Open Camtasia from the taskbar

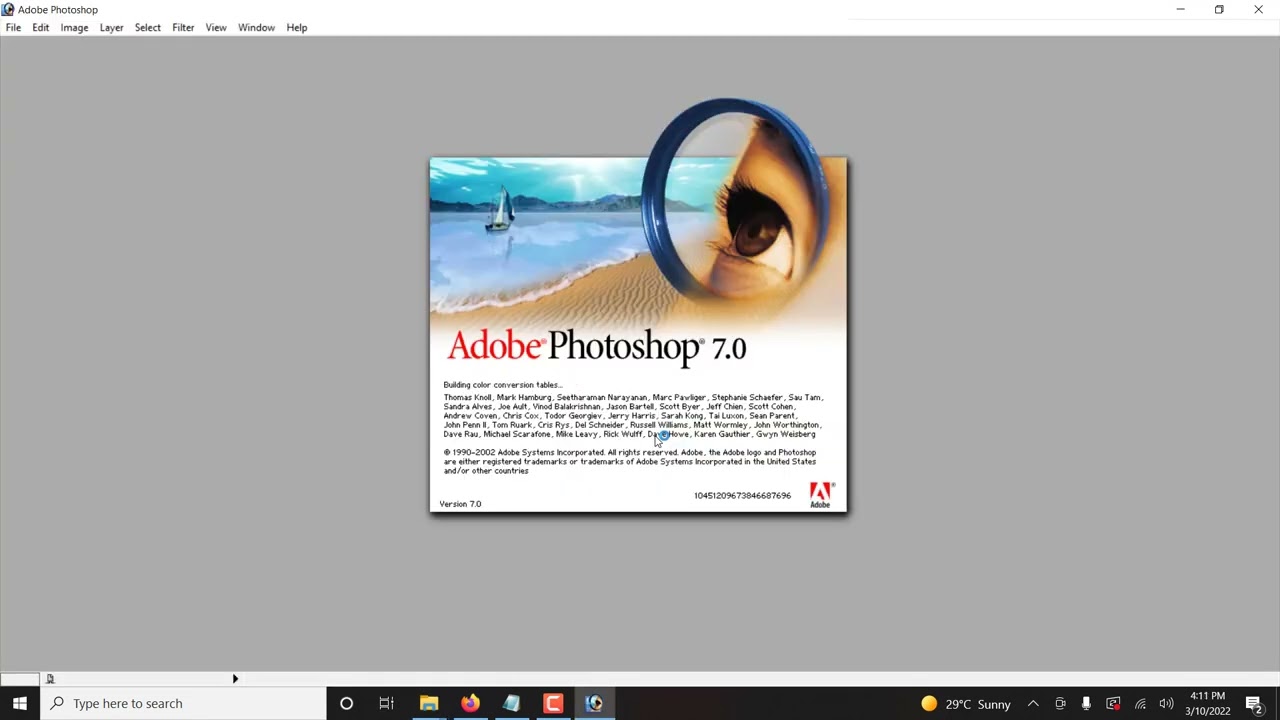coord(553,703)
